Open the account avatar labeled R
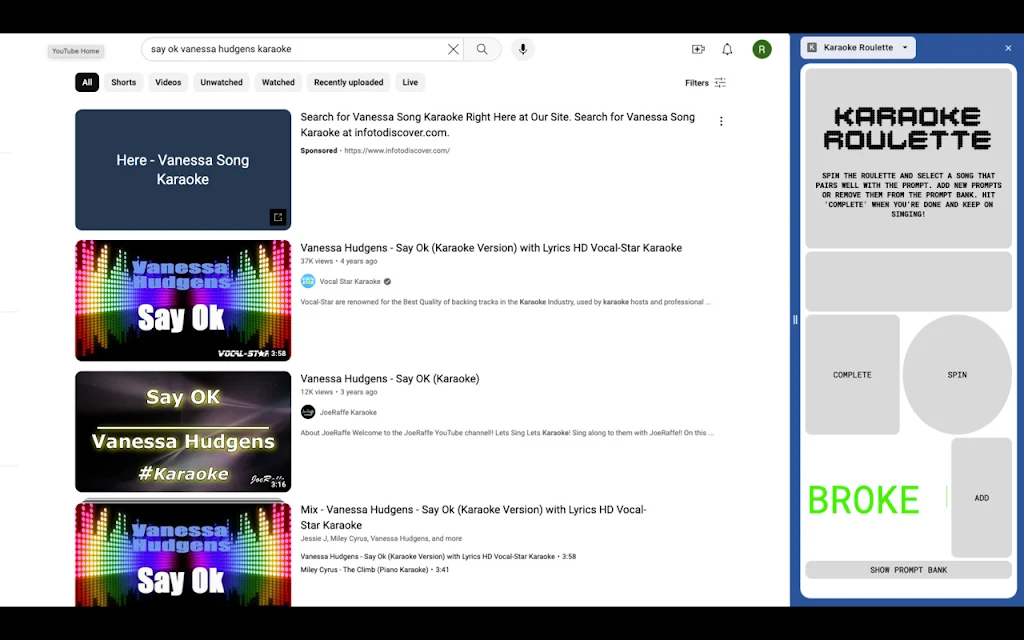Screen dimensions: 1024x640 (761, 49)
